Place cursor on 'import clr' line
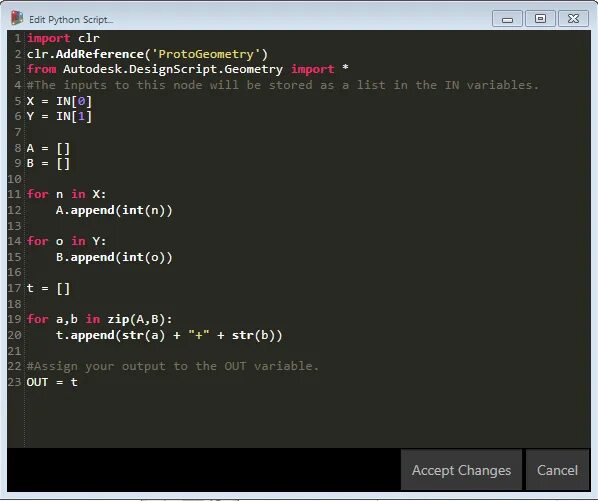 (63, 38)
